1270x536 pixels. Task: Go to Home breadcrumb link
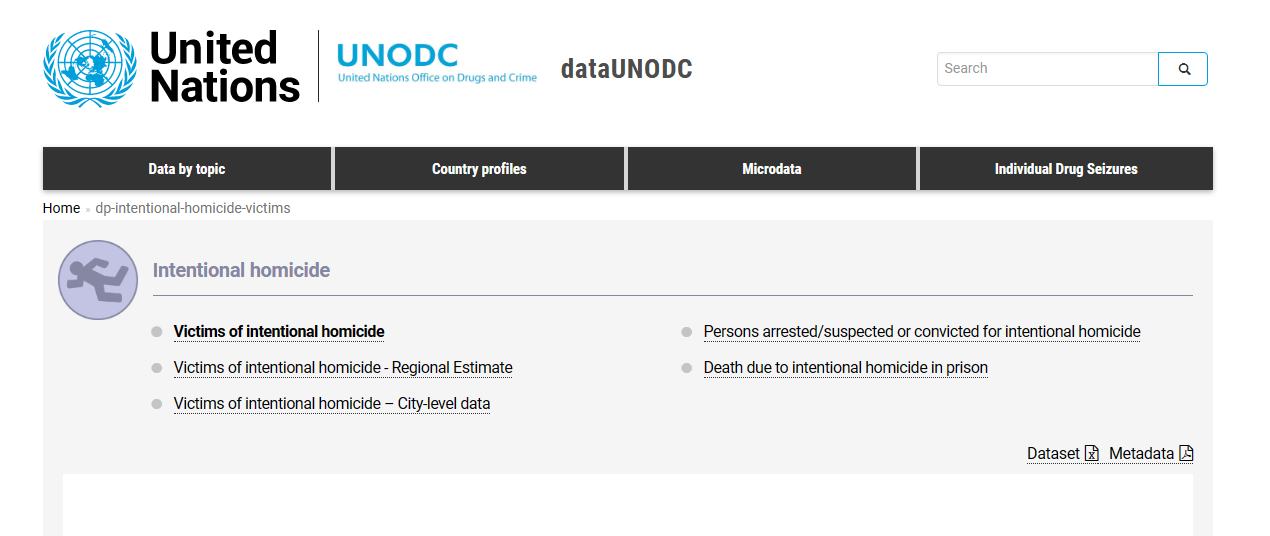click(61, 208)
